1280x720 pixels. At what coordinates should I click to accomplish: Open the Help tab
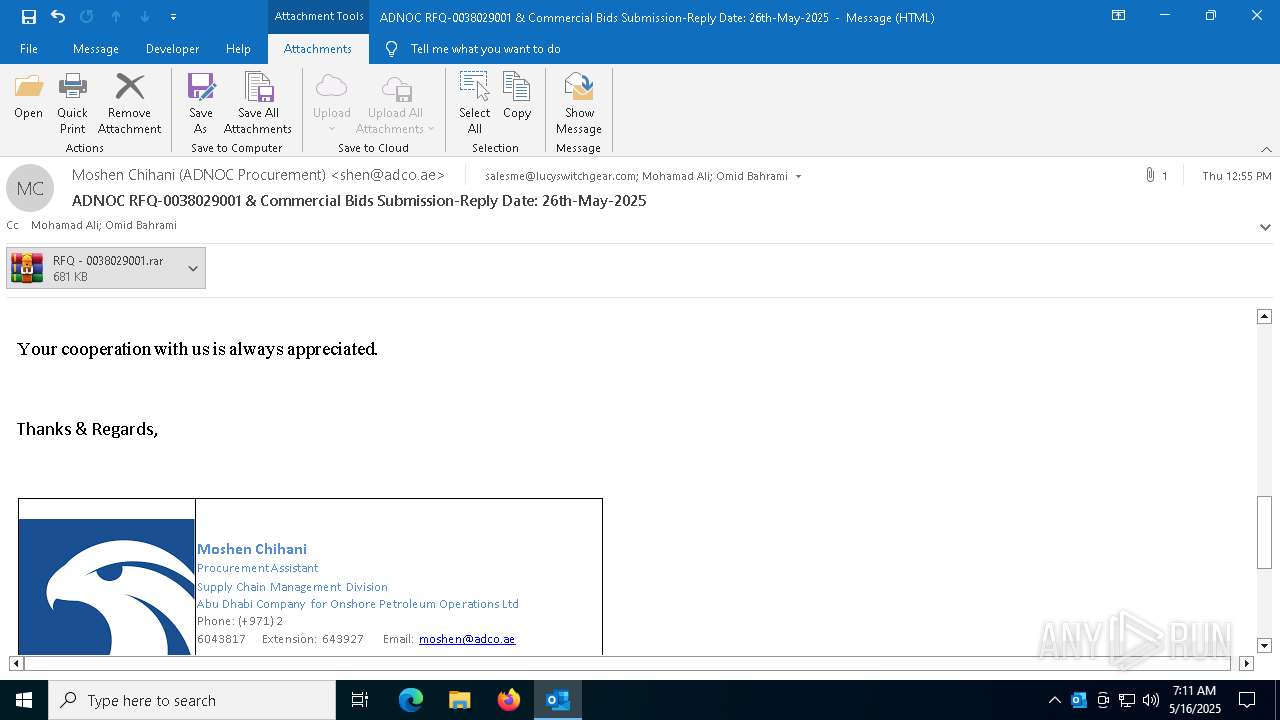pyautogui.click(x=238, y=49)
